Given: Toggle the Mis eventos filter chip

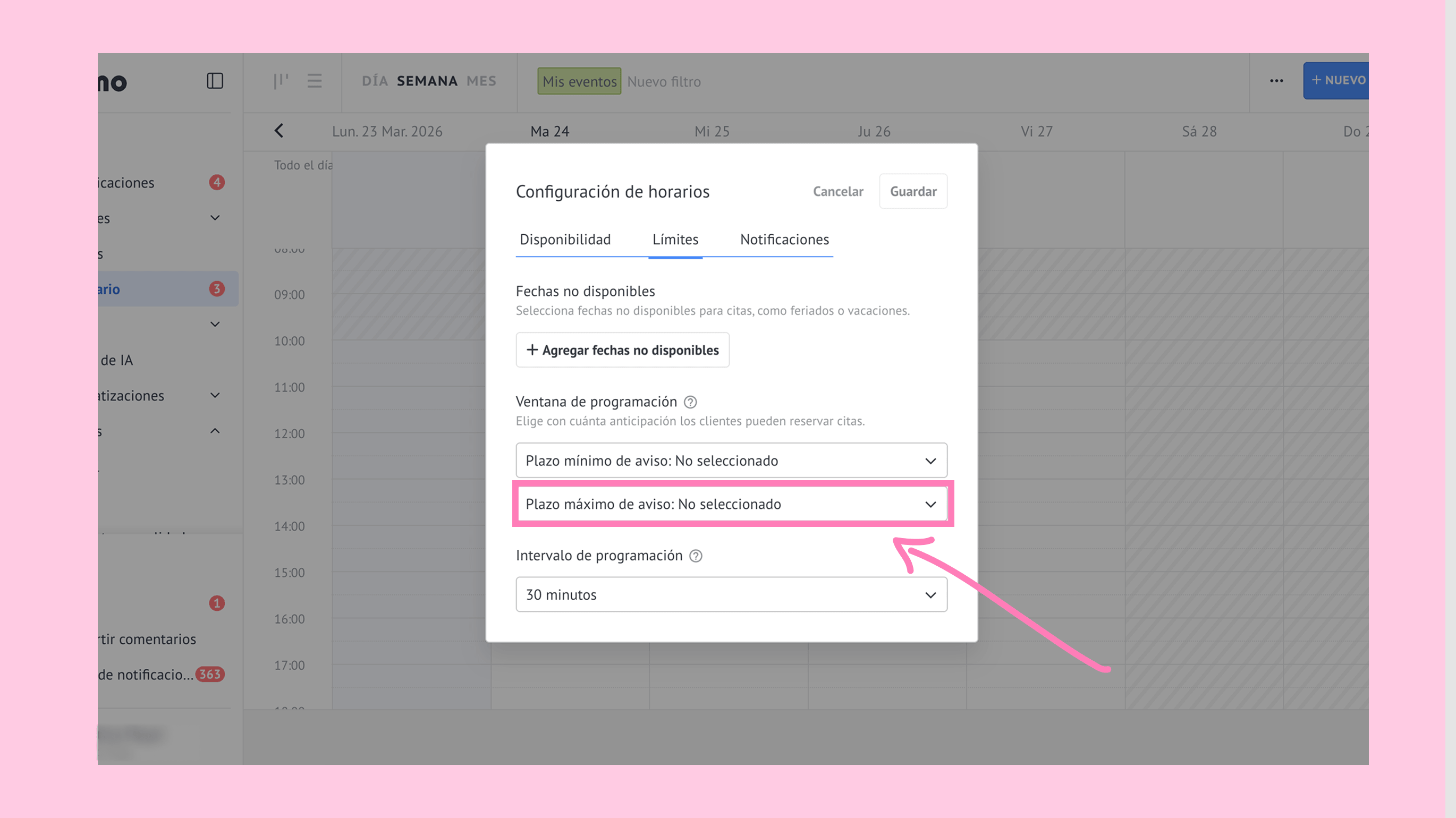Looking at the screenshot, I should click(x=579, y=81).
